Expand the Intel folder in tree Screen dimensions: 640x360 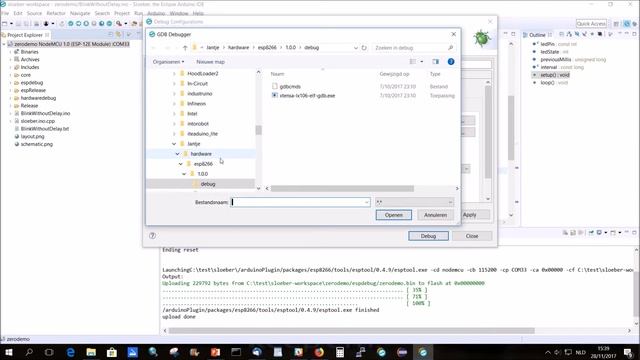174,113
